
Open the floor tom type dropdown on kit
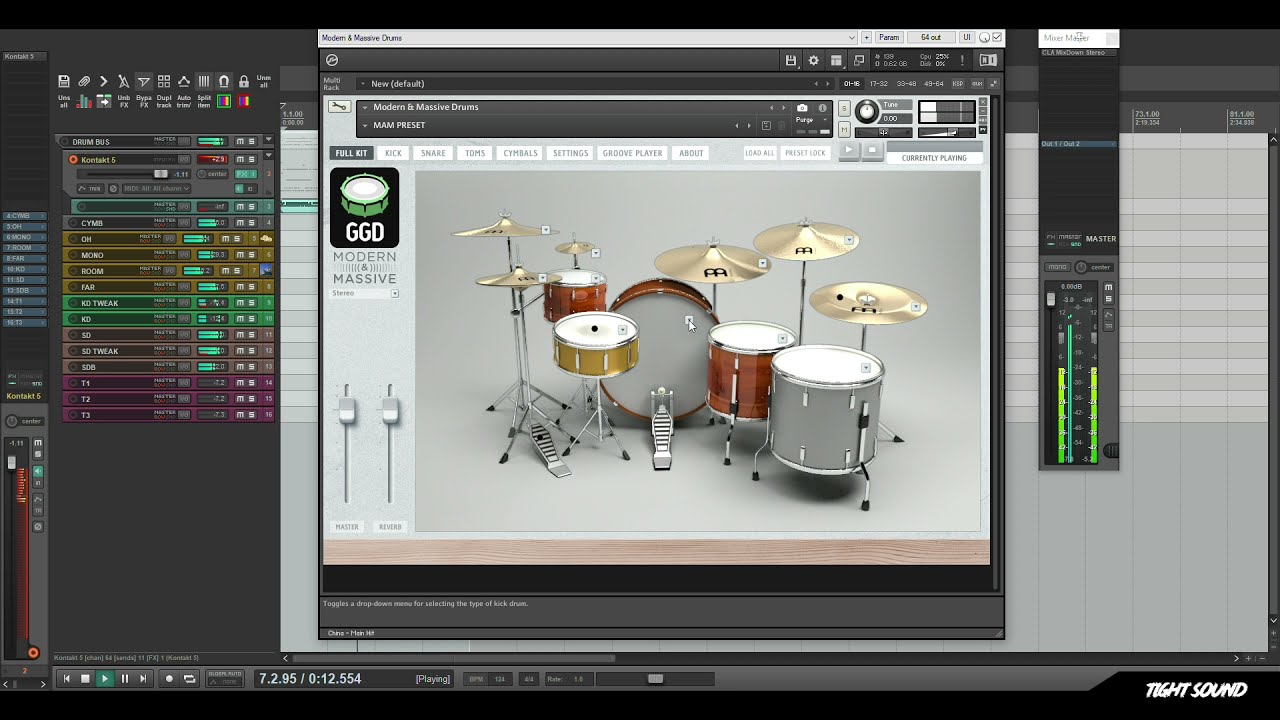866,368
